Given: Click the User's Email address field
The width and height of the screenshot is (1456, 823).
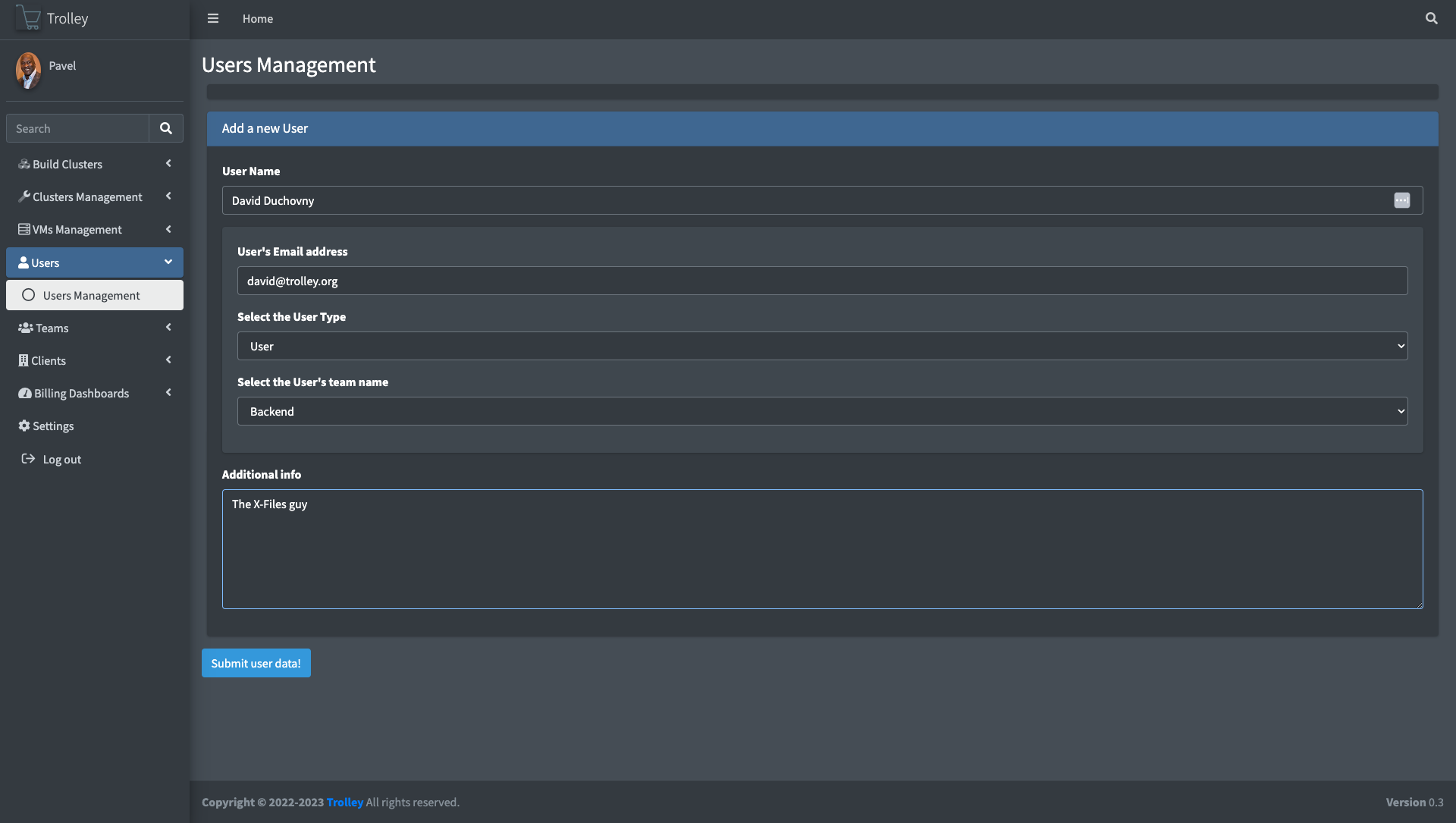Looking at the screenshot, I should pos(822,281).
